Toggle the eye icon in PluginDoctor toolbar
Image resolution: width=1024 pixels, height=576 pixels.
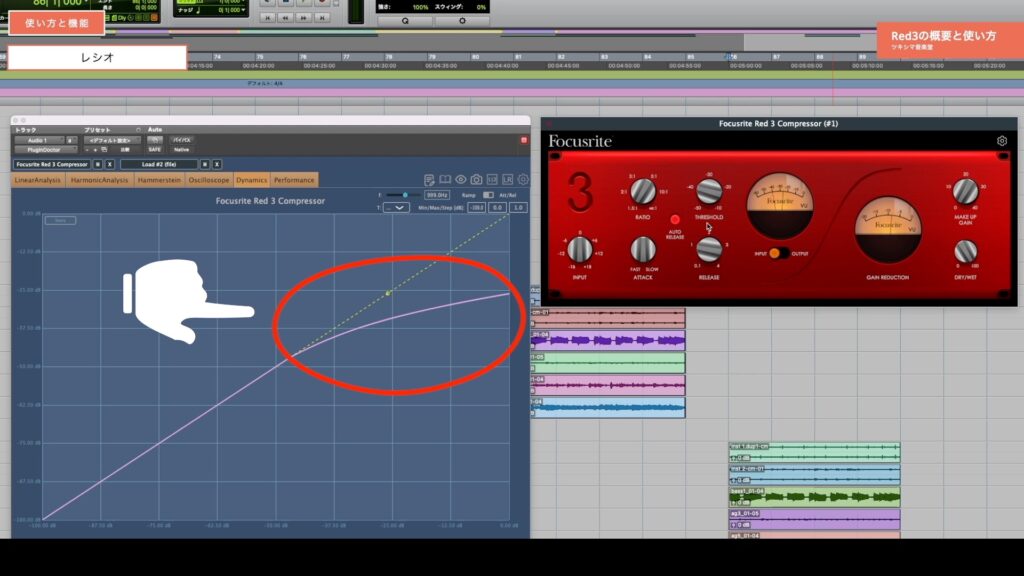[460, 180]
